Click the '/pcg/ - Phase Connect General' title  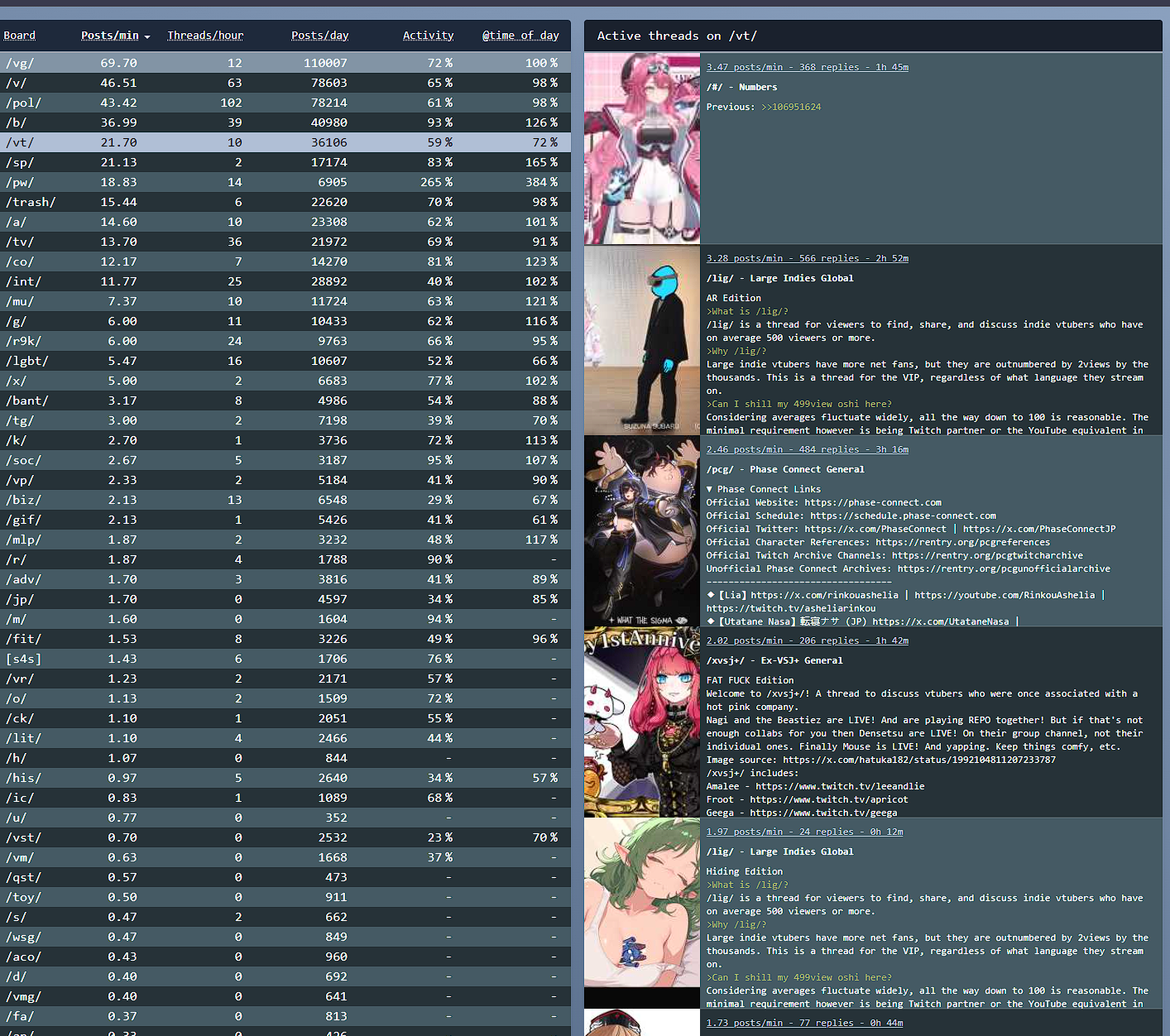point(785,469)
